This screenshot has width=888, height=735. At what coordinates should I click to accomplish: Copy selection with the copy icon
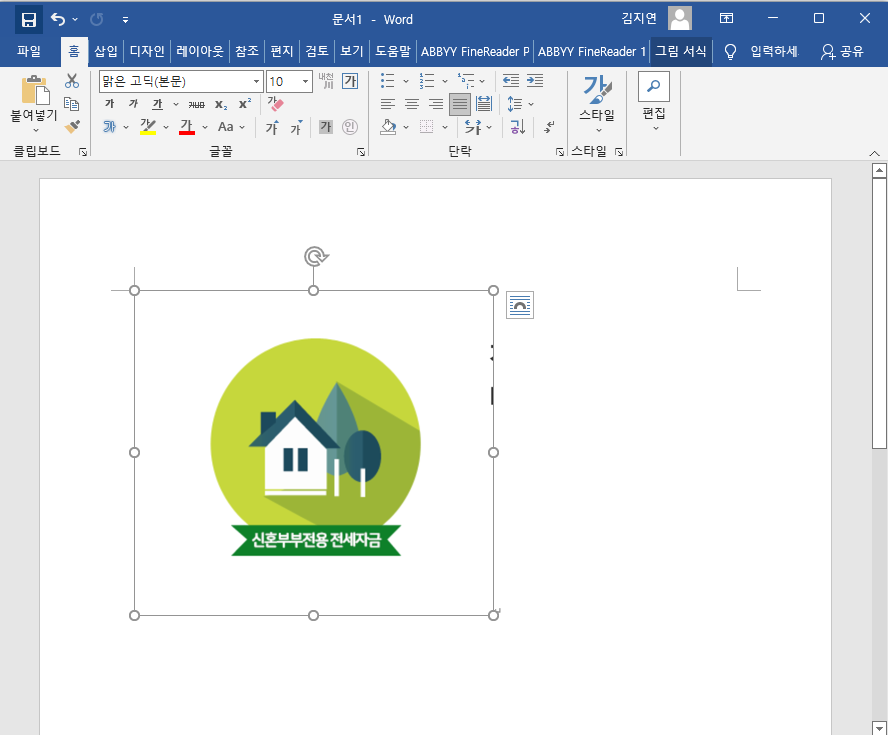click(x=72, y=104)
